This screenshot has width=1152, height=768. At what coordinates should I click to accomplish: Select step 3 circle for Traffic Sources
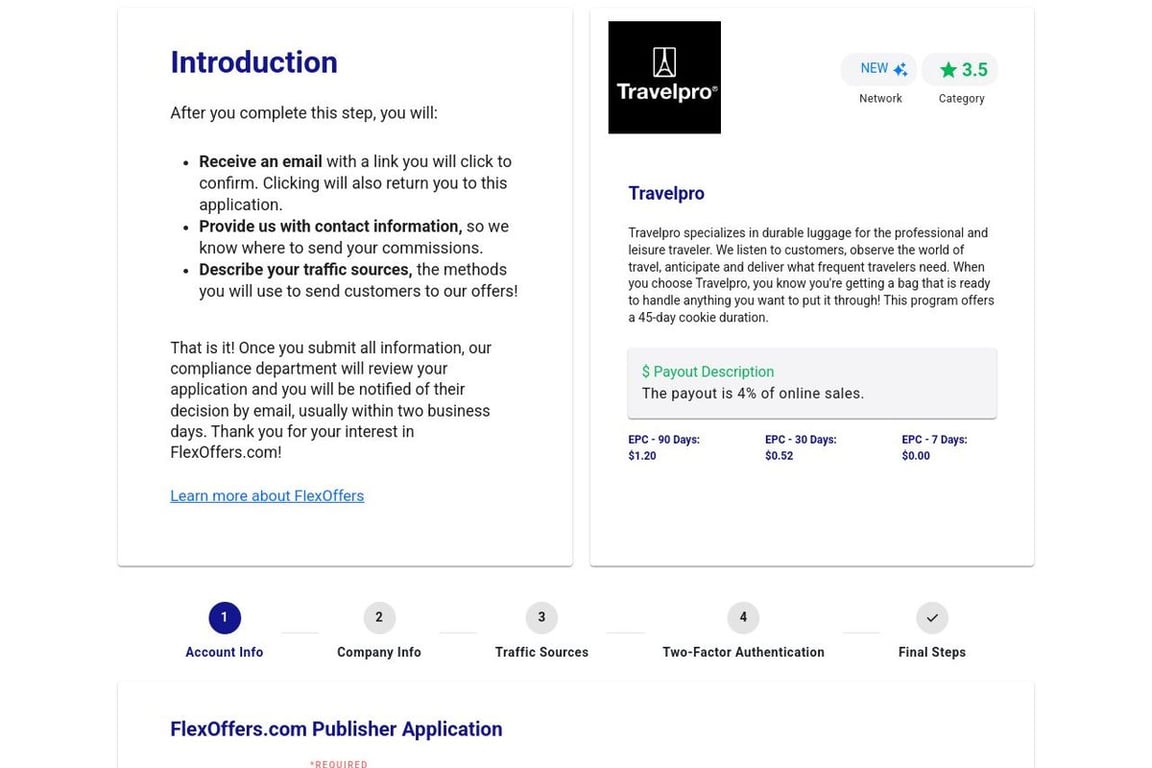click(x=541, y=617)
